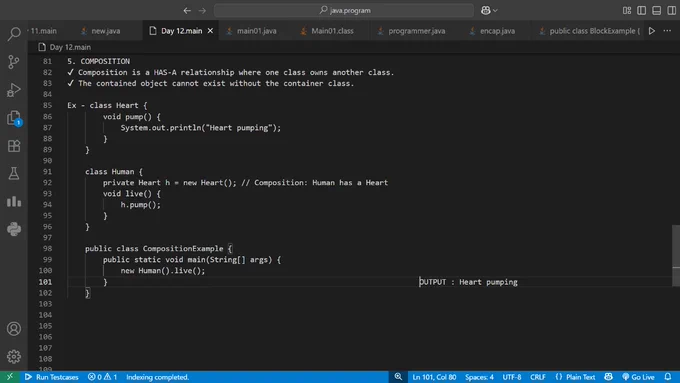Open notifications bell

(x=668, y=377)
